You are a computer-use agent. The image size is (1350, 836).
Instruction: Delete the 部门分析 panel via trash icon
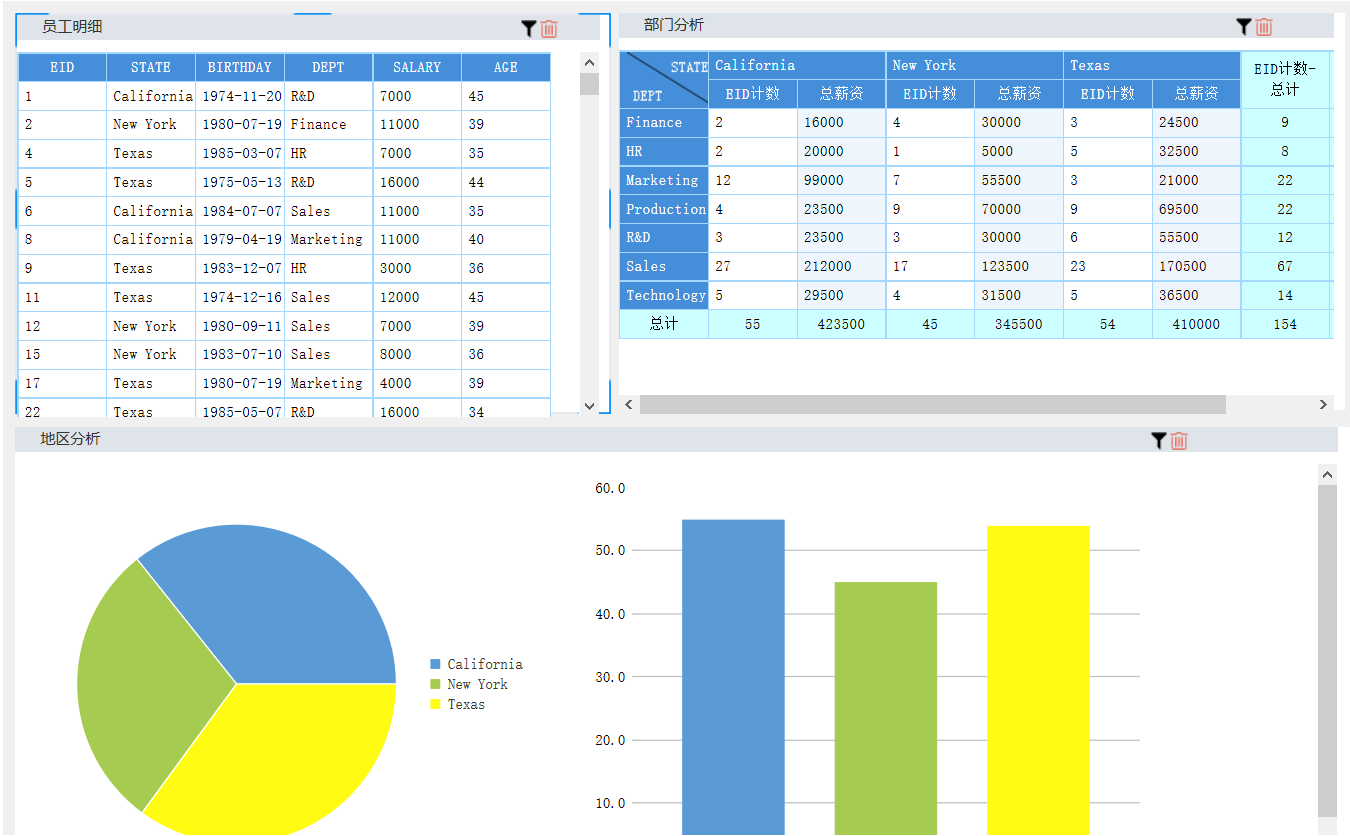tap(1264, 27)
